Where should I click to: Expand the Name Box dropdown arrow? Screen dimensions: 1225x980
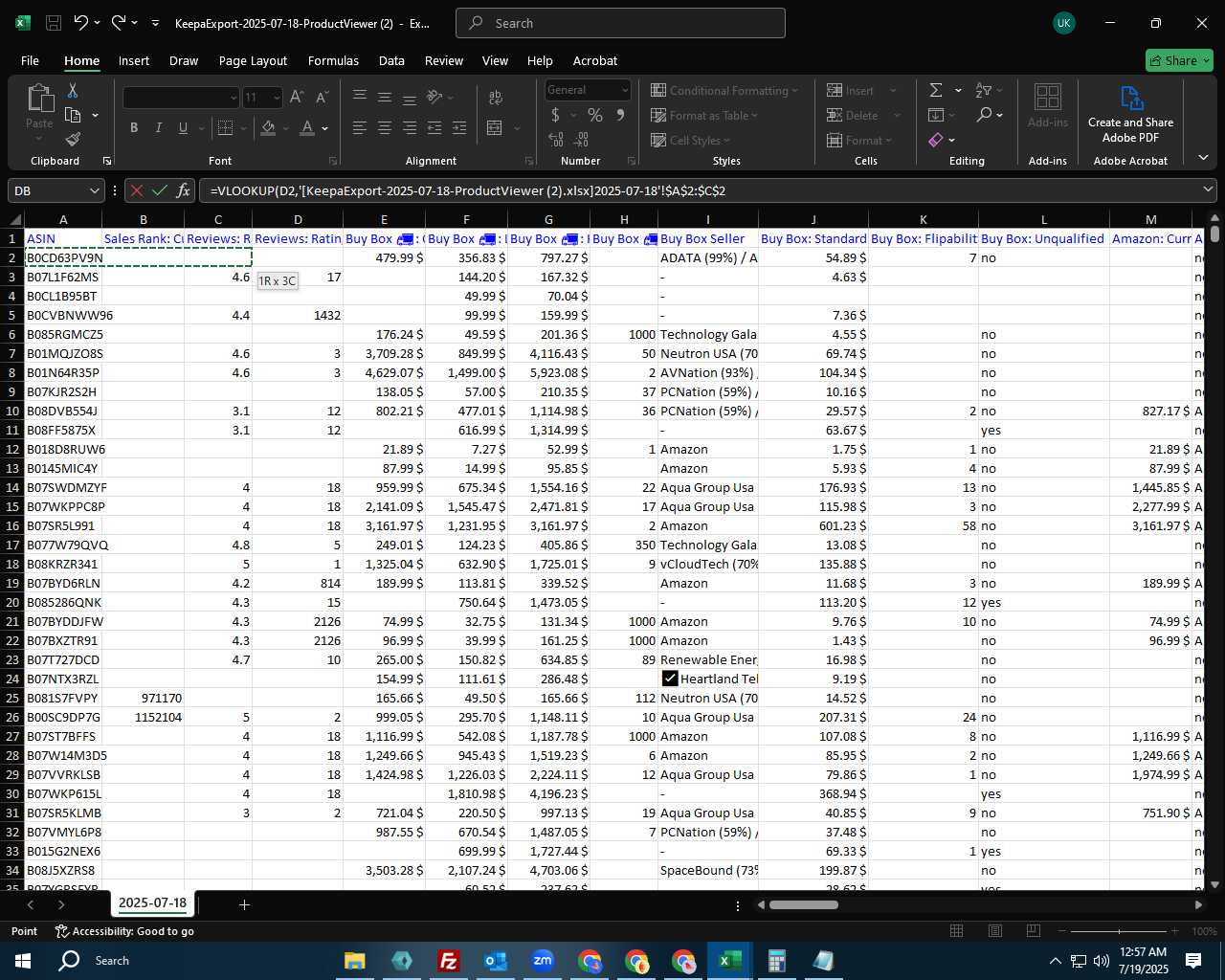94,190
